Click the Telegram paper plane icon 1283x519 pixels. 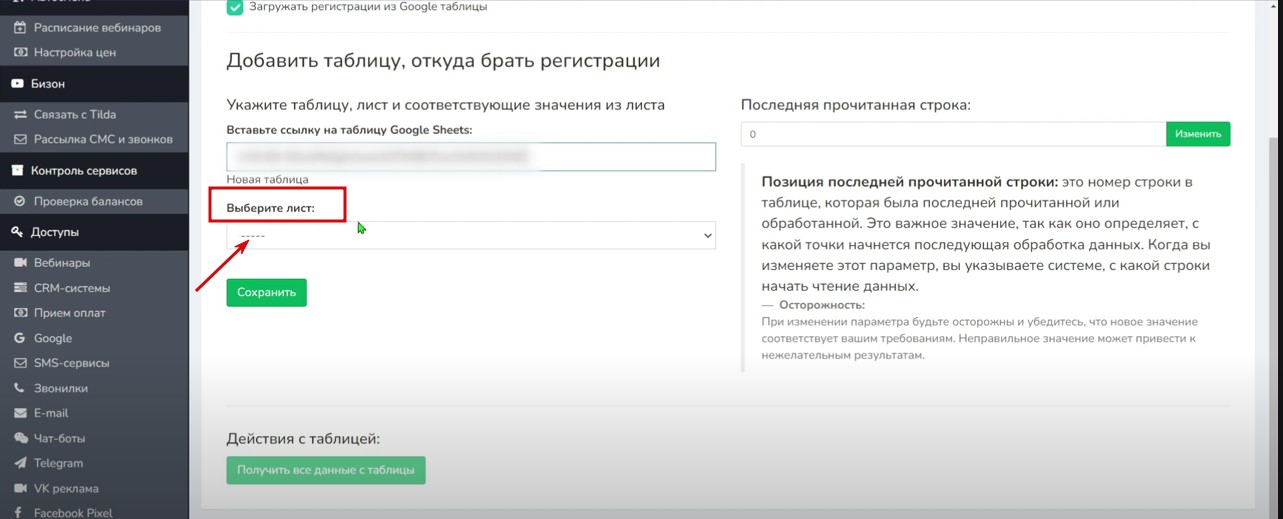pyautogui.click(x=20, y=463)
